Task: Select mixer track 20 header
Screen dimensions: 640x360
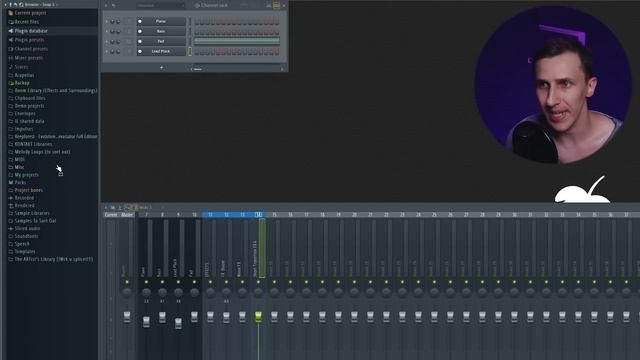Action: [354, 215]
